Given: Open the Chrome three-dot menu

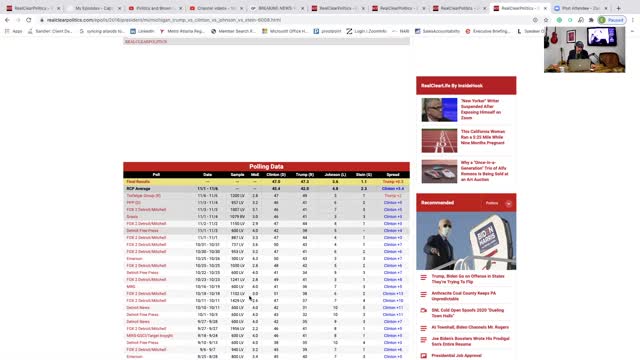Looking at the screenshot, I should tap(633, 20).
